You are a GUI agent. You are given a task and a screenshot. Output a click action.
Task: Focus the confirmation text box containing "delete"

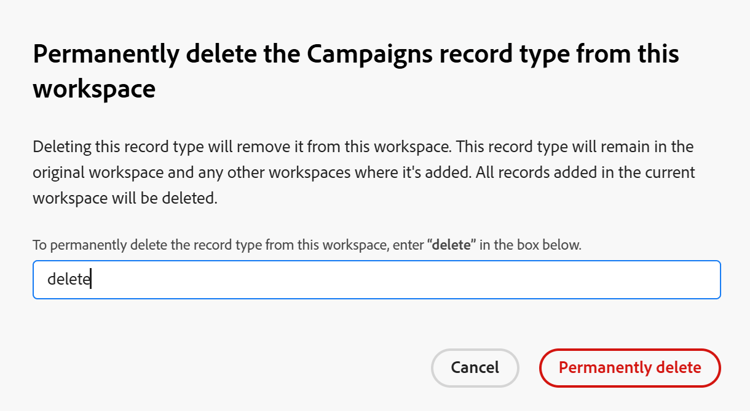tap(376, 280)
